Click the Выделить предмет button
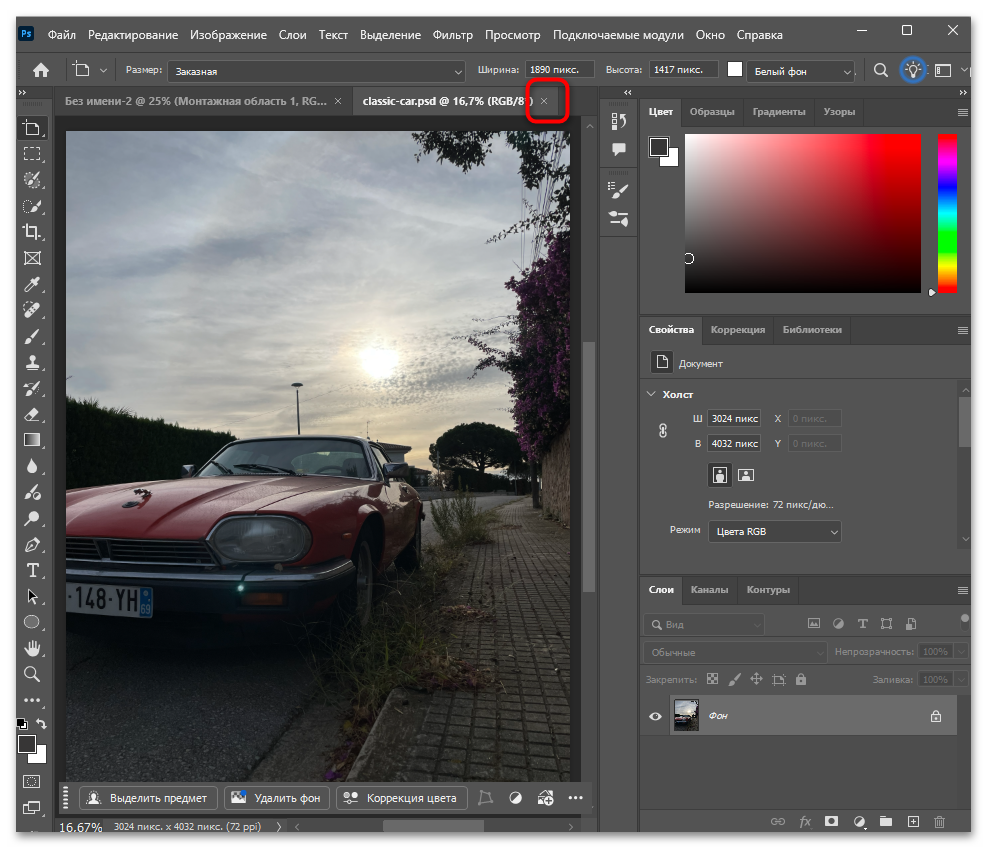 pos(147,797)
